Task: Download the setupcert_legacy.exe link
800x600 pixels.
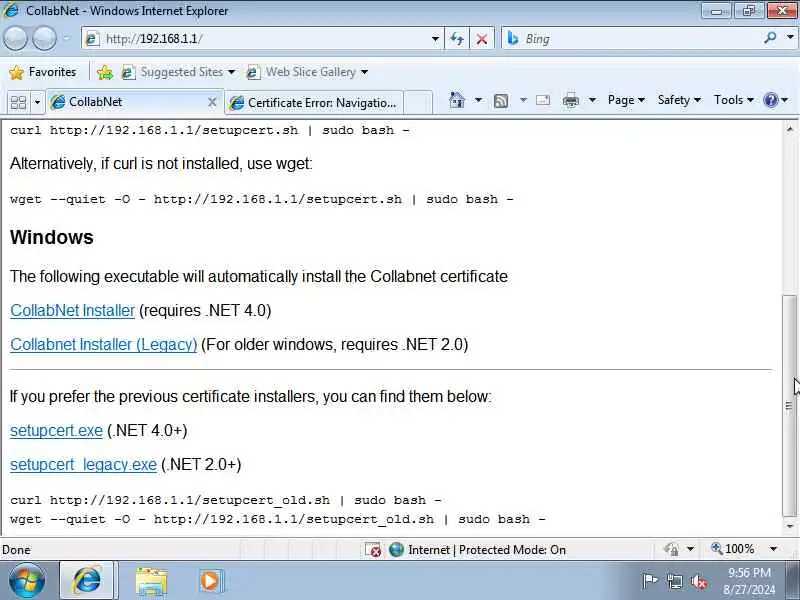Action: [83, 465]
